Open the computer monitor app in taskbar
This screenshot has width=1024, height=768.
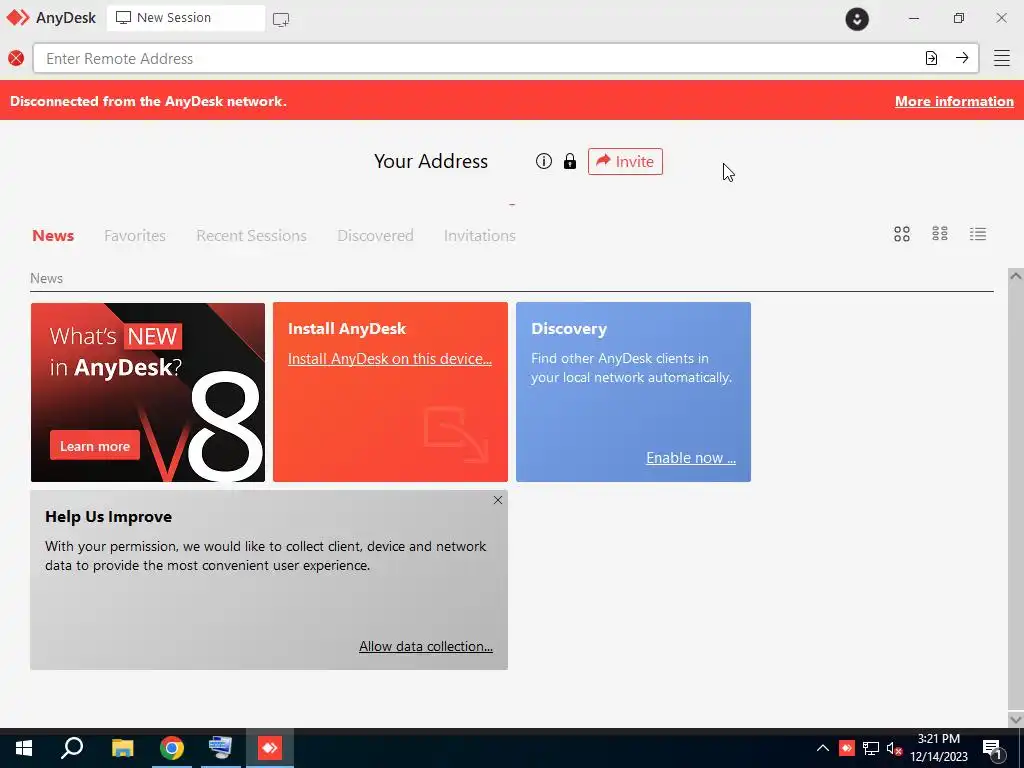pos(220,748)
